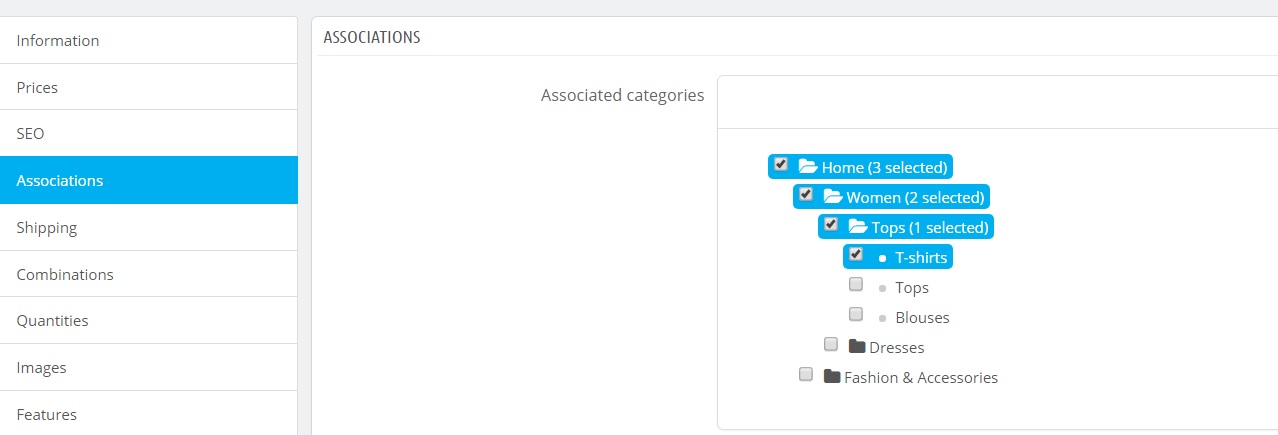Collapse the Women (2 selected) node
Image resolution: width=1278 pixels, height=435 pixels.
[x=916, y=197]
